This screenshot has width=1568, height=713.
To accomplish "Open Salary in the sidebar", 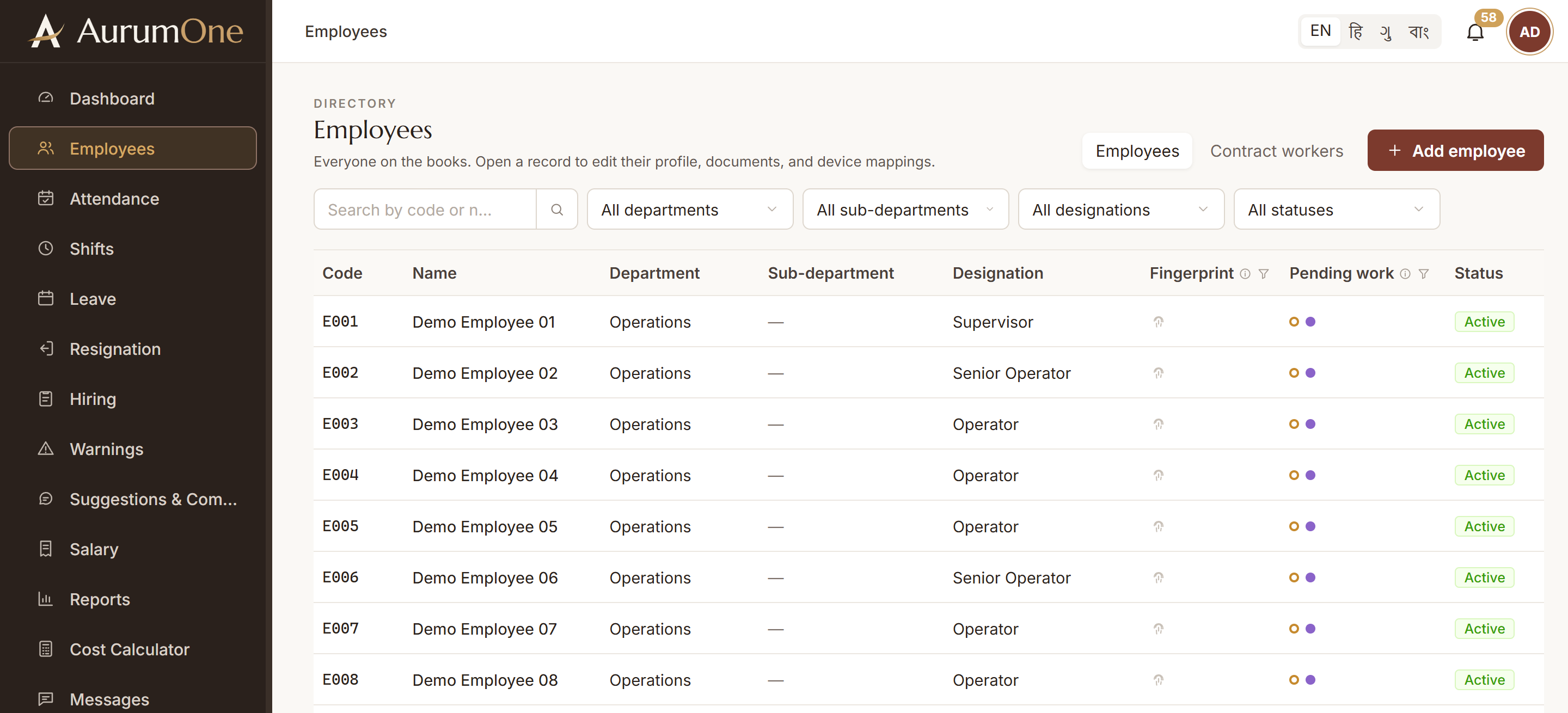I will coord(133,549).
